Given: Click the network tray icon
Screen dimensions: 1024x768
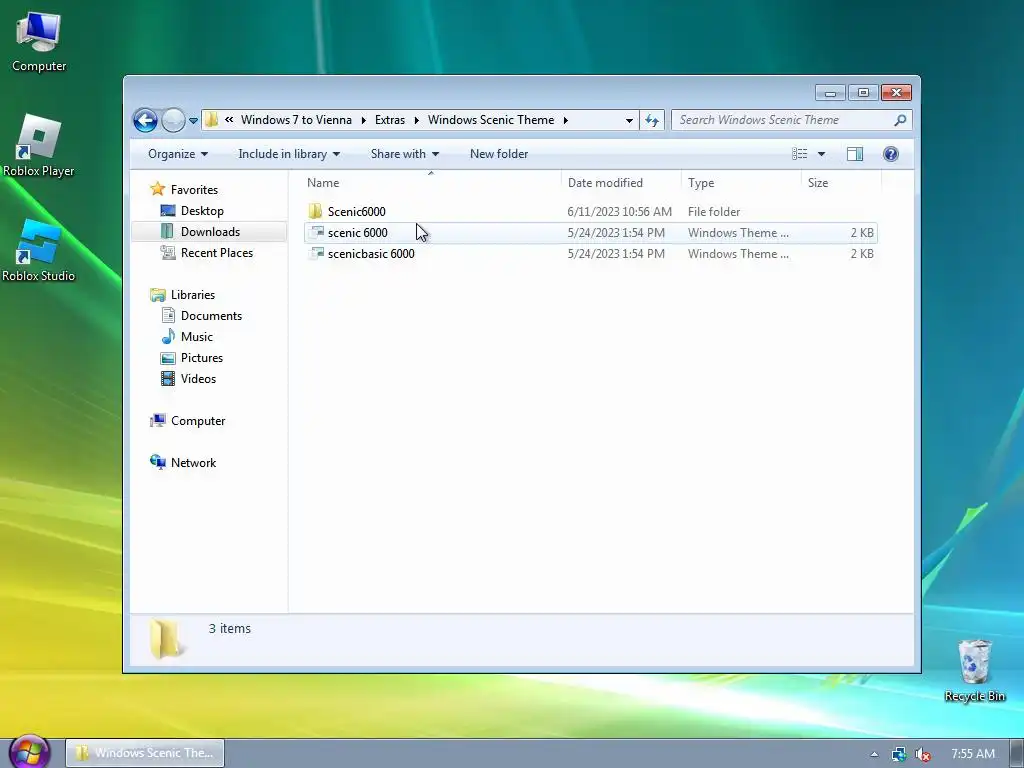Looking at the screenshot, I should click(x=899, y=754).
